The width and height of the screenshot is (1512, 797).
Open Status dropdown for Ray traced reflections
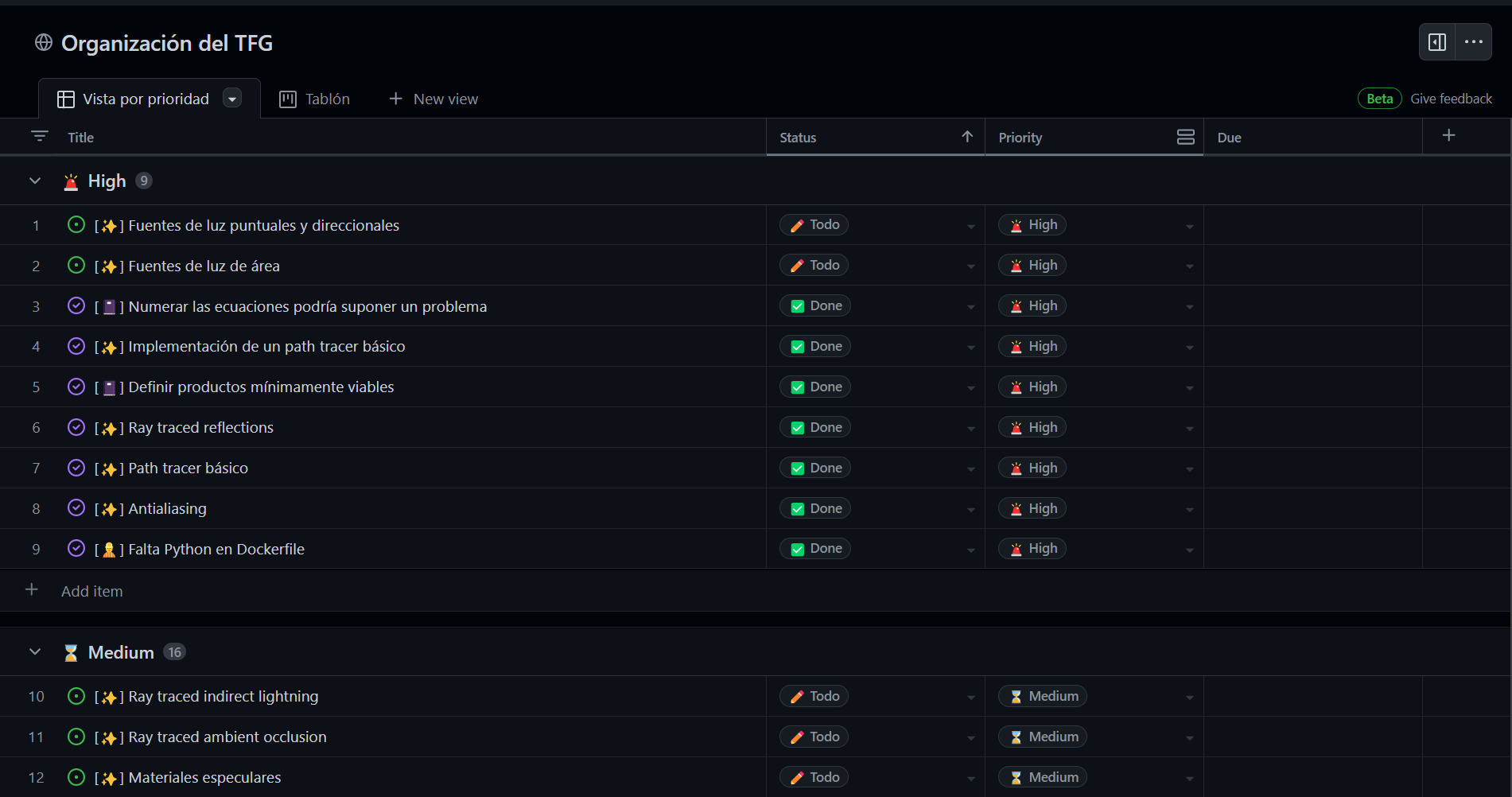coord(970,429)
